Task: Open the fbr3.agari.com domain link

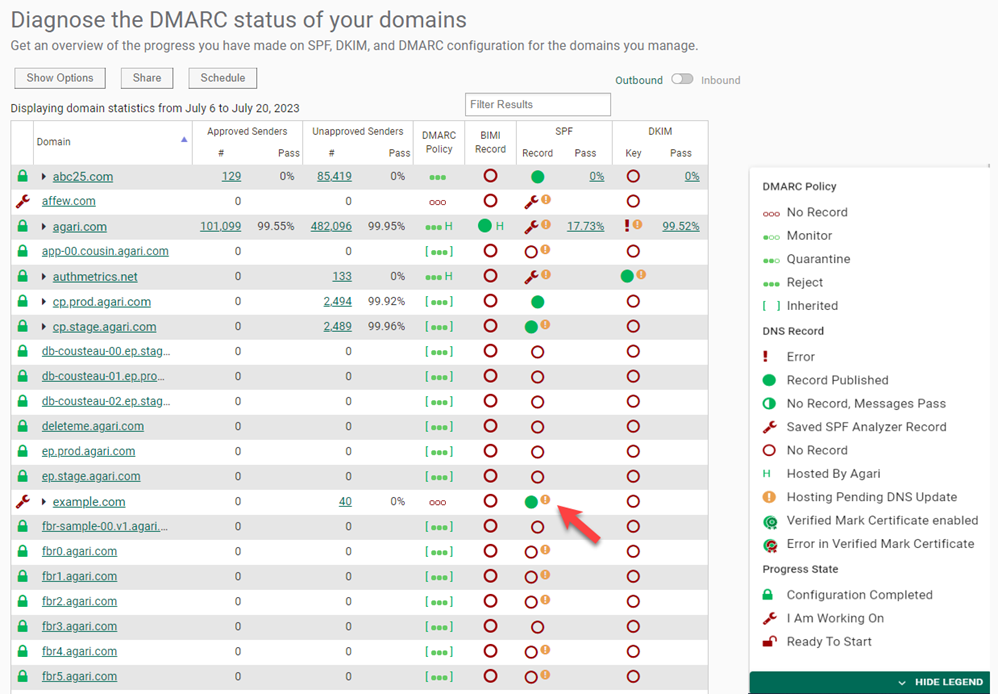Action: pyautogui.click(x=80, y=626)
